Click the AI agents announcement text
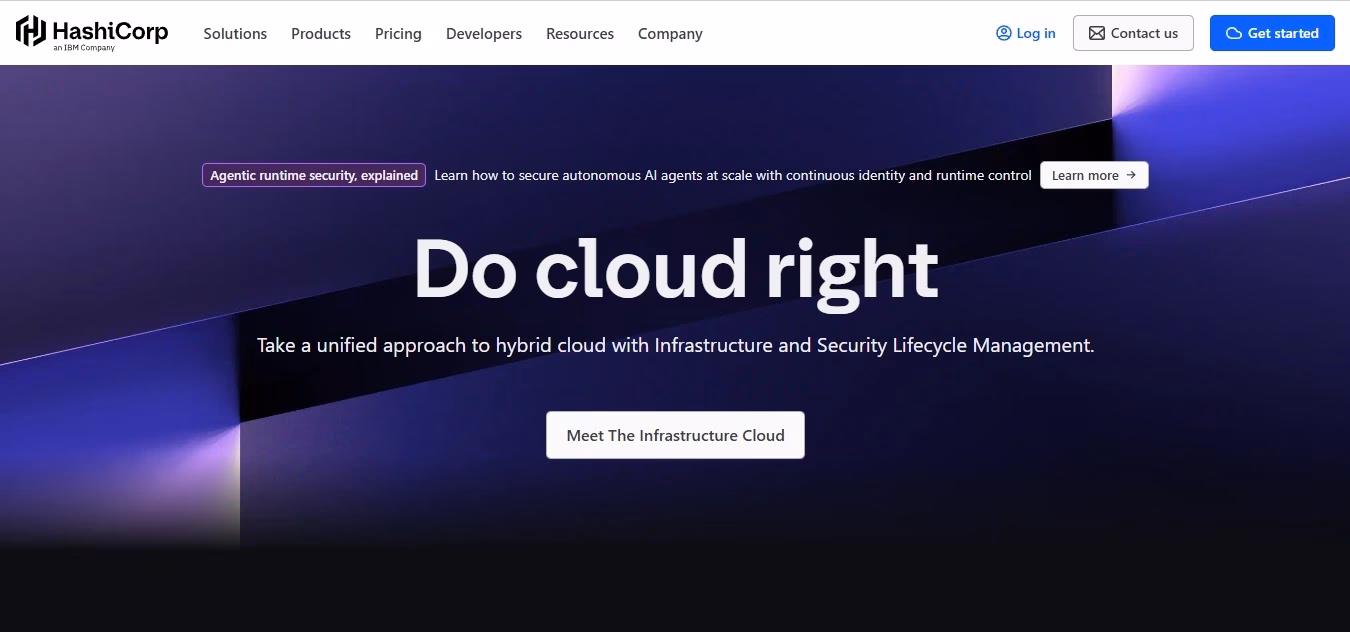 (x=733, y=175)
